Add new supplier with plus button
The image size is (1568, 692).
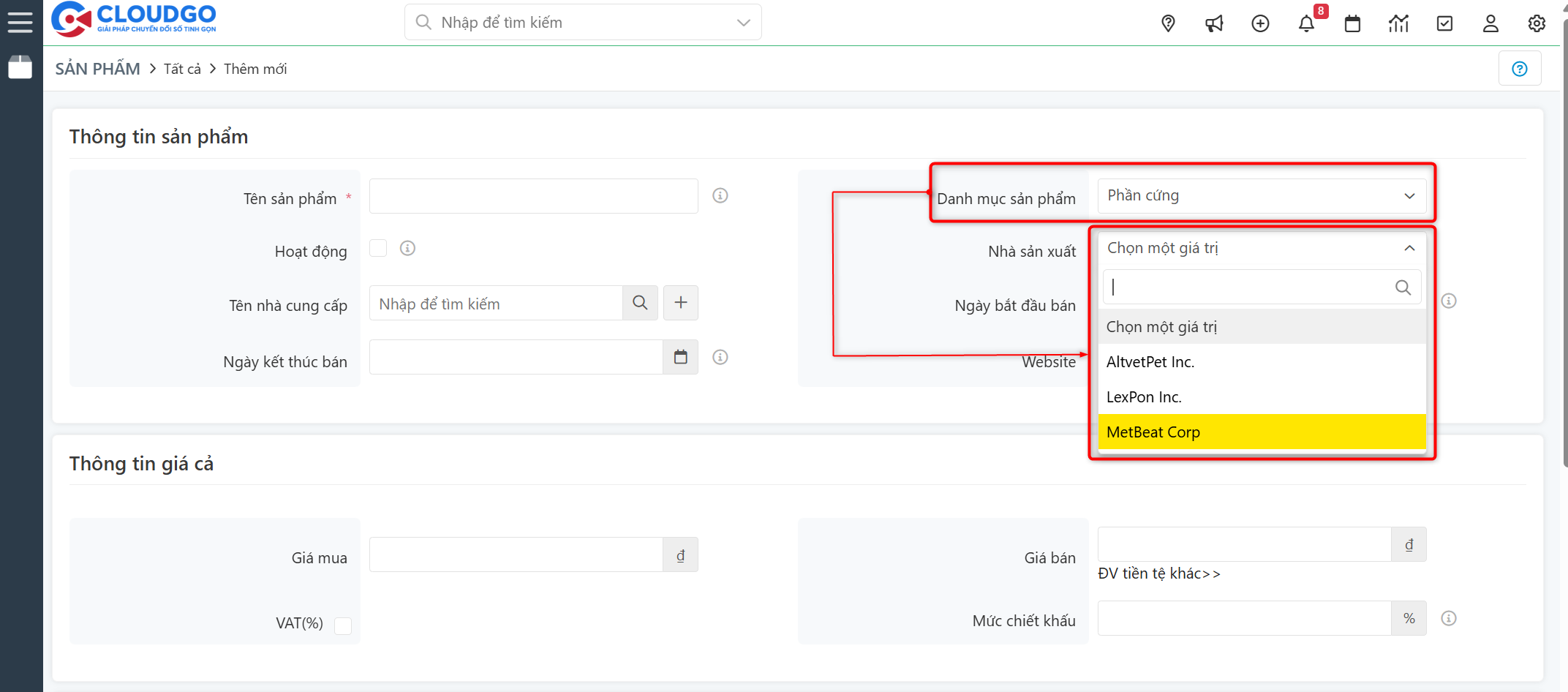point(680,302)
